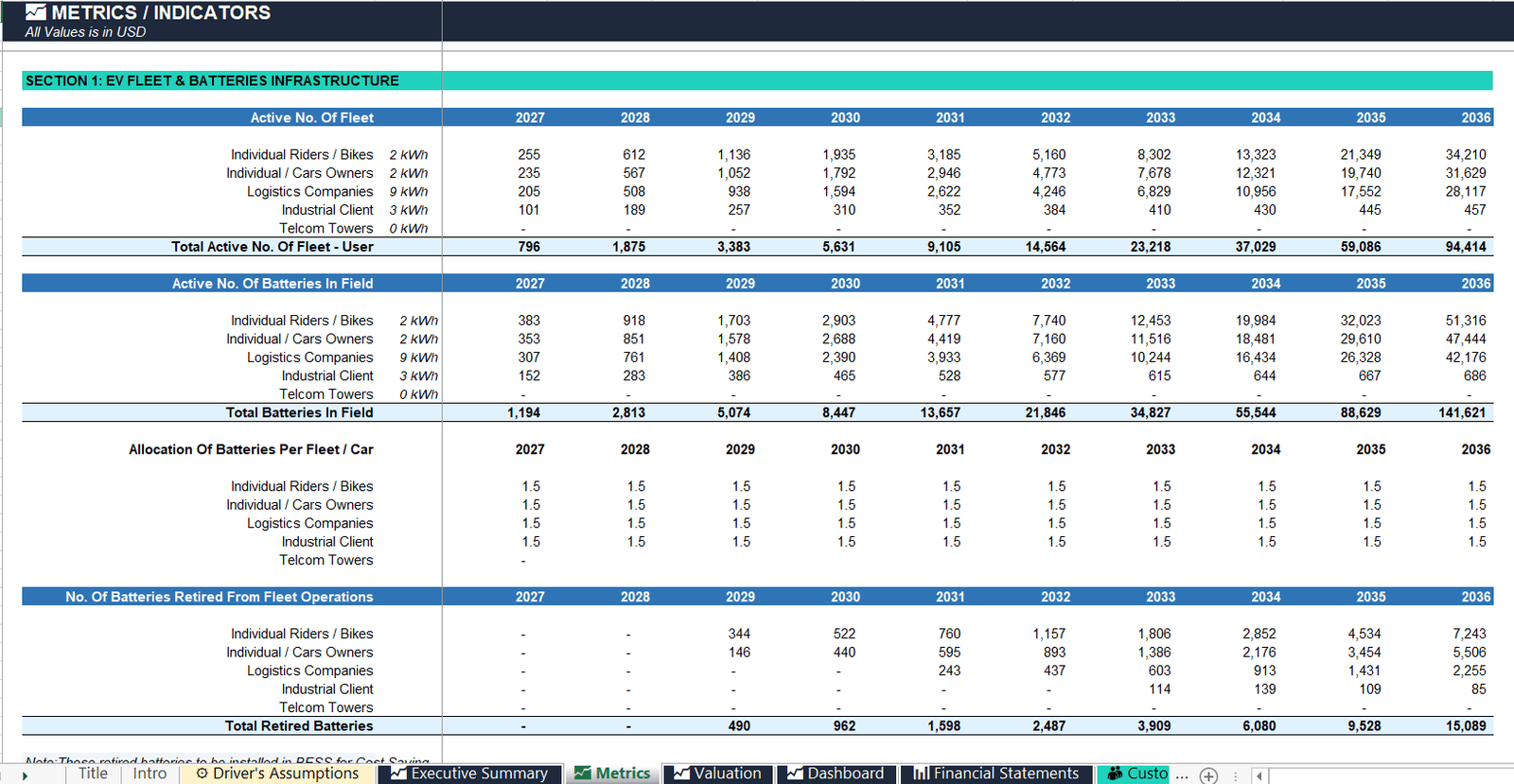Switch to the Intro sheet tab
Screen dimensions: 1514x784
click(x=150, y=774)
